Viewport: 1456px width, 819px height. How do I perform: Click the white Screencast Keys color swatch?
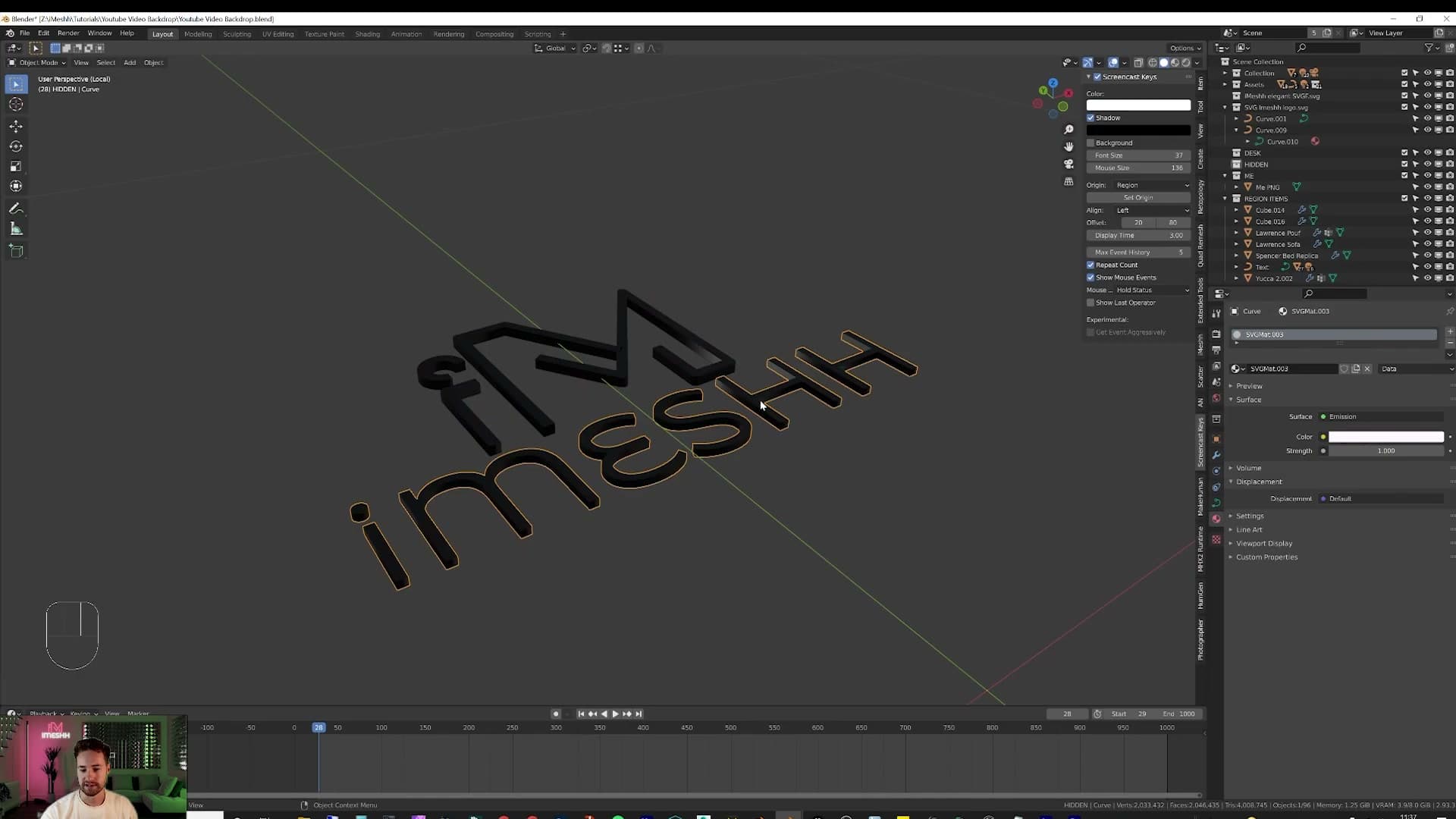1138,105
